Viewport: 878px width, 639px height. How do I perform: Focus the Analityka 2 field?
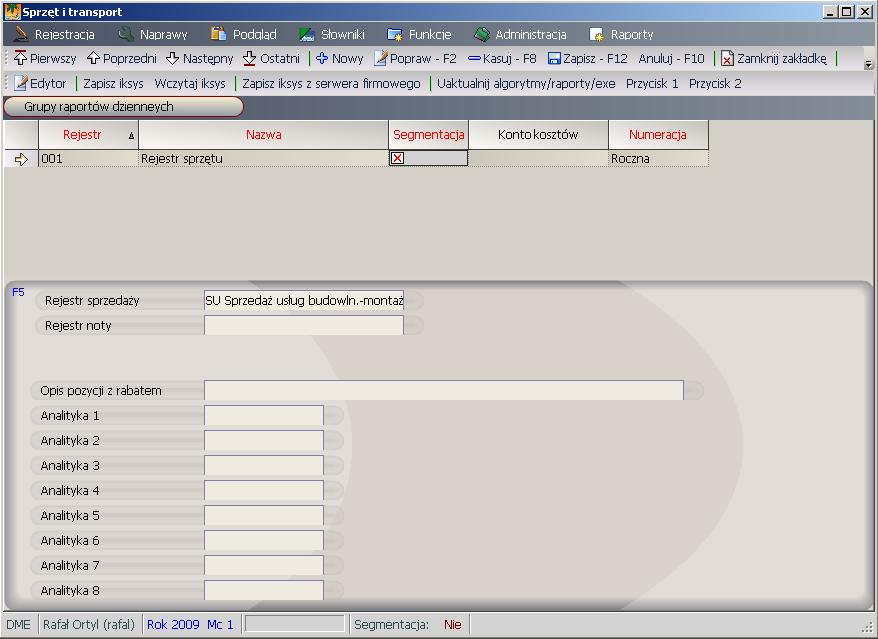[x=264, y=441]
